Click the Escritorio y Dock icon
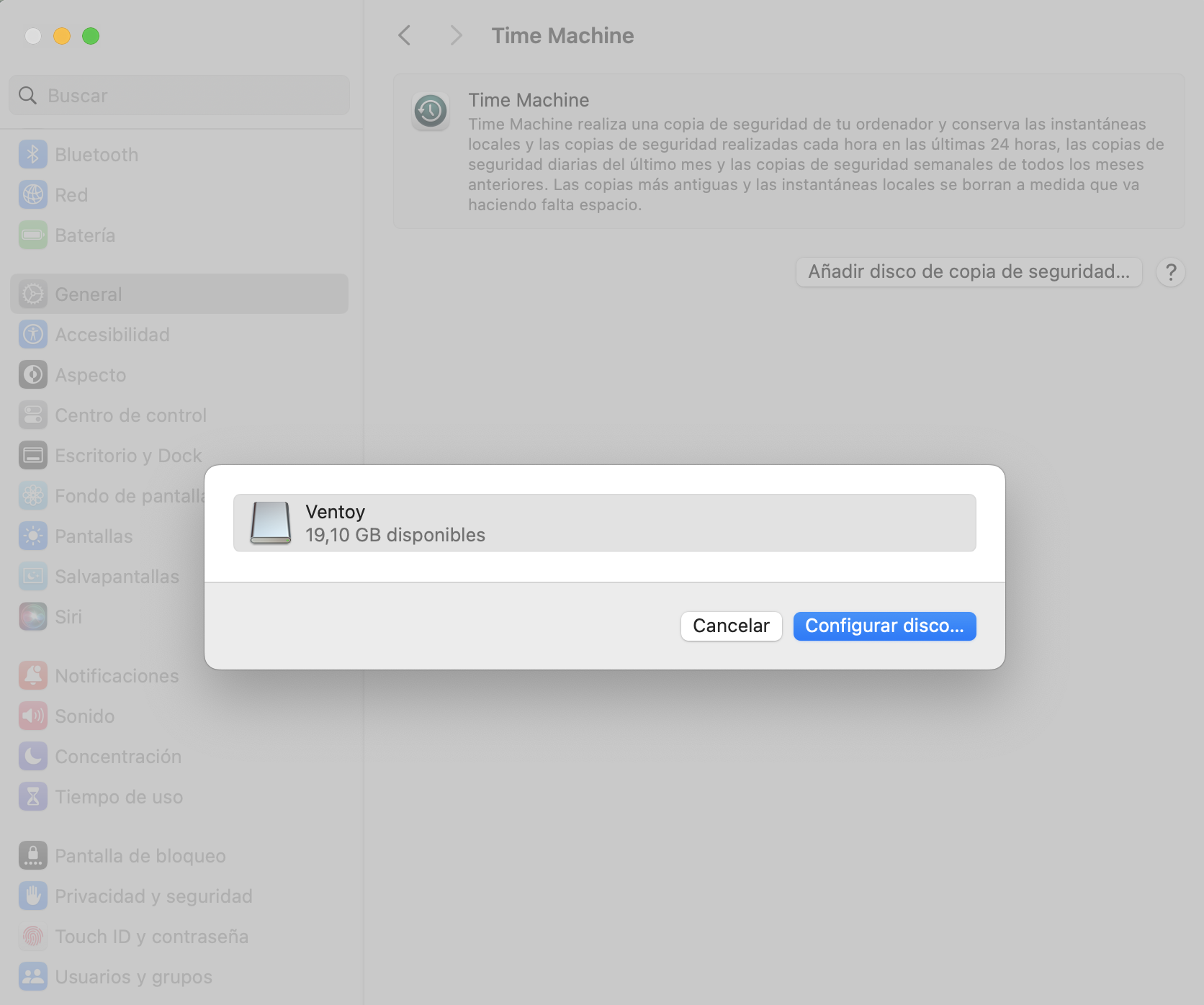1204x1005 pixels. click(x=33, y=456)
